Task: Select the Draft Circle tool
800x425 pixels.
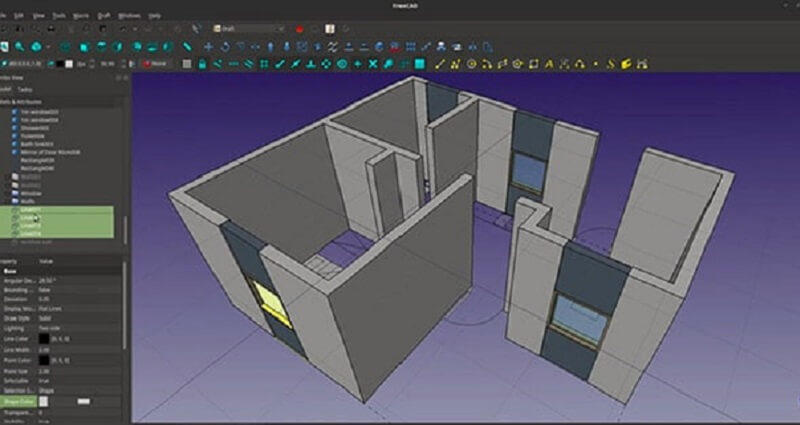Action: pos(471,64)
